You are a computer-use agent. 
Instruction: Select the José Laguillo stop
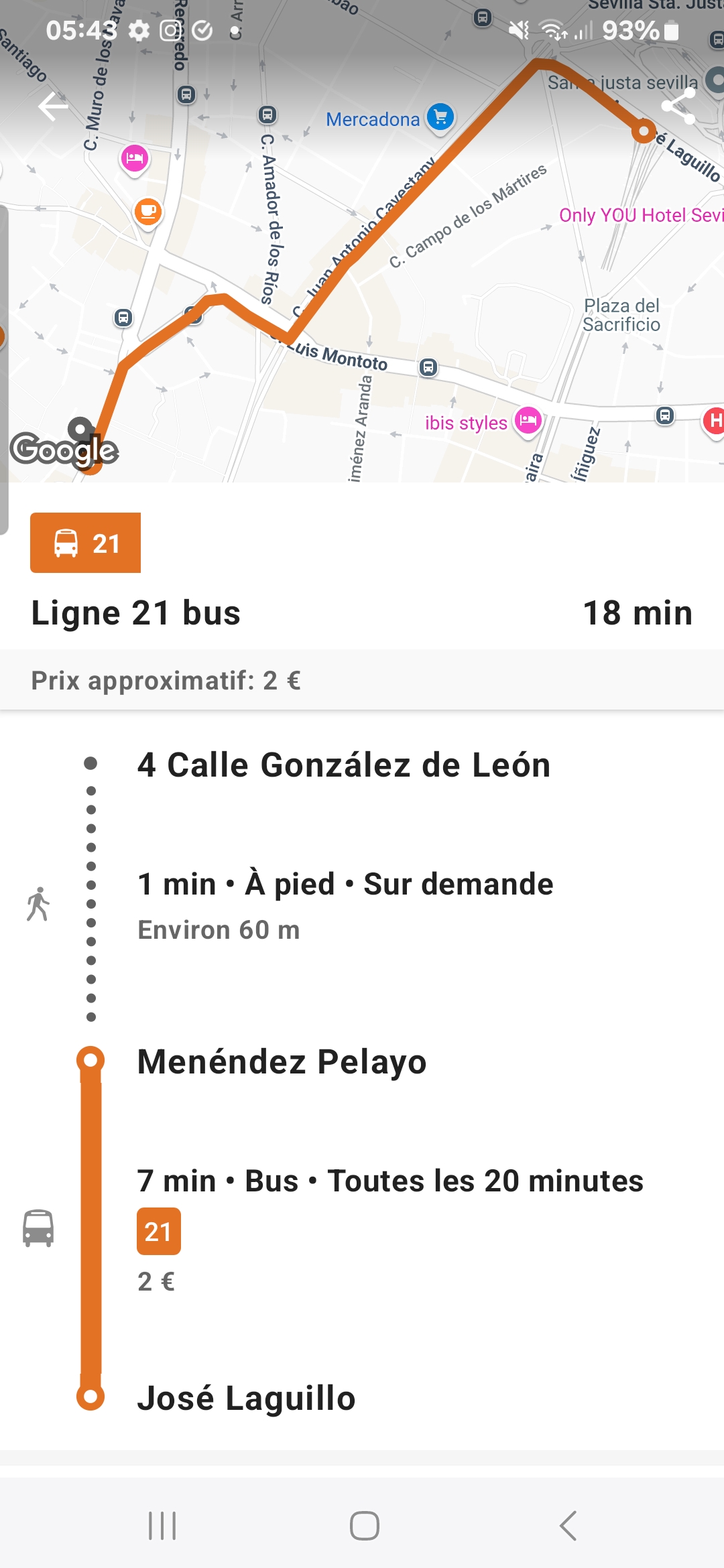[246, 1398]
